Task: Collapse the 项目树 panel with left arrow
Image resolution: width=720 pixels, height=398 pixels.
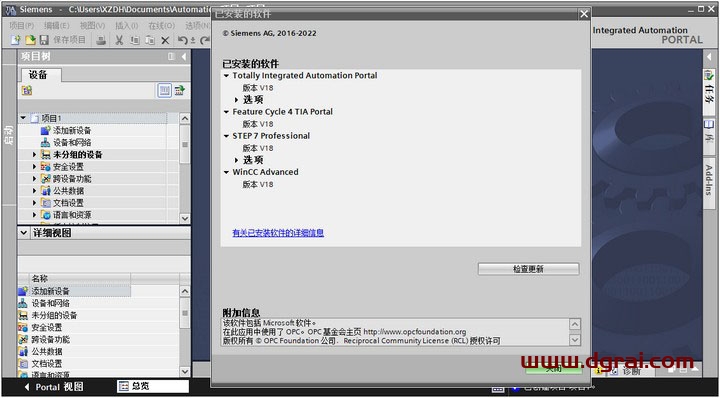Action: pyautogui.click(x=183, y=56)
